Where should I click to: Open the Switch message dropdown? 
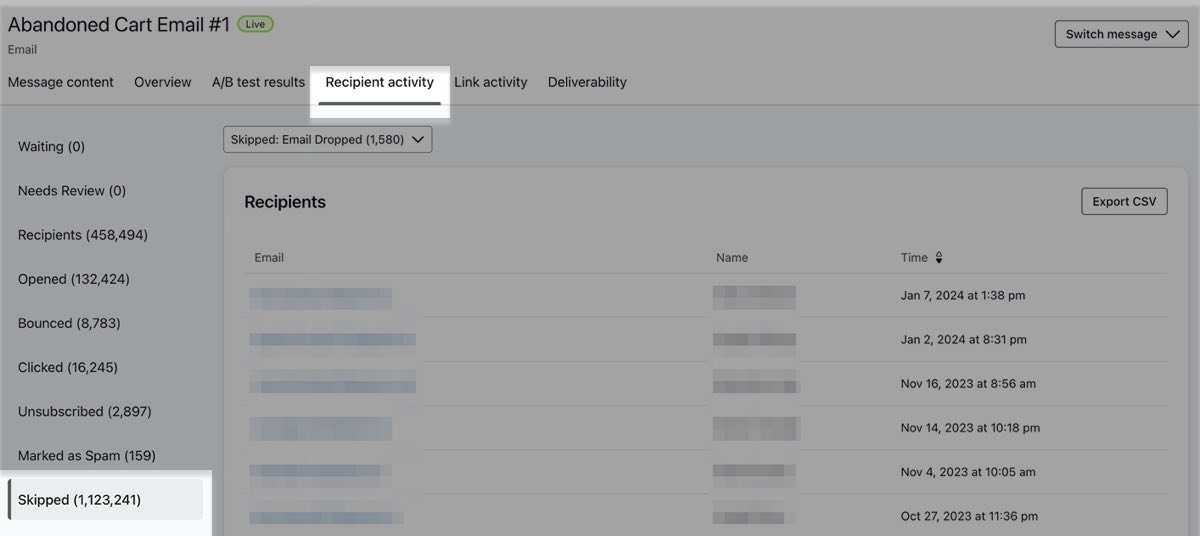point(1121,34)
